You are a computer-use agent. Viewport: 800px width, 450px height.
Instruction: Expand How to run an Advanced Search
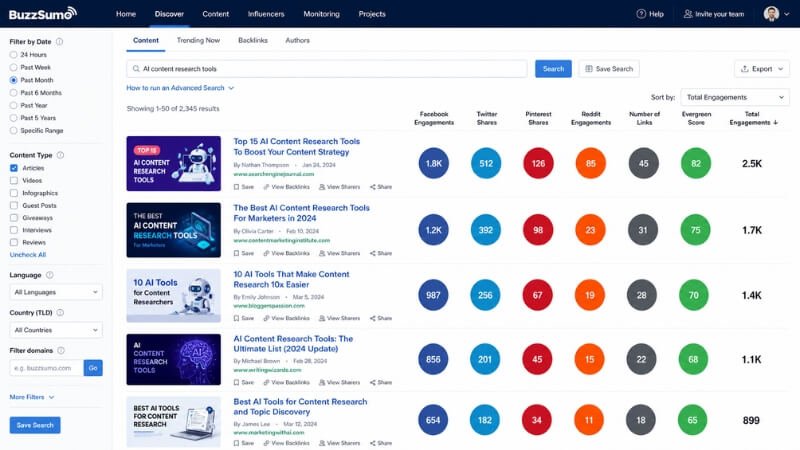click(x=180, y=88)
